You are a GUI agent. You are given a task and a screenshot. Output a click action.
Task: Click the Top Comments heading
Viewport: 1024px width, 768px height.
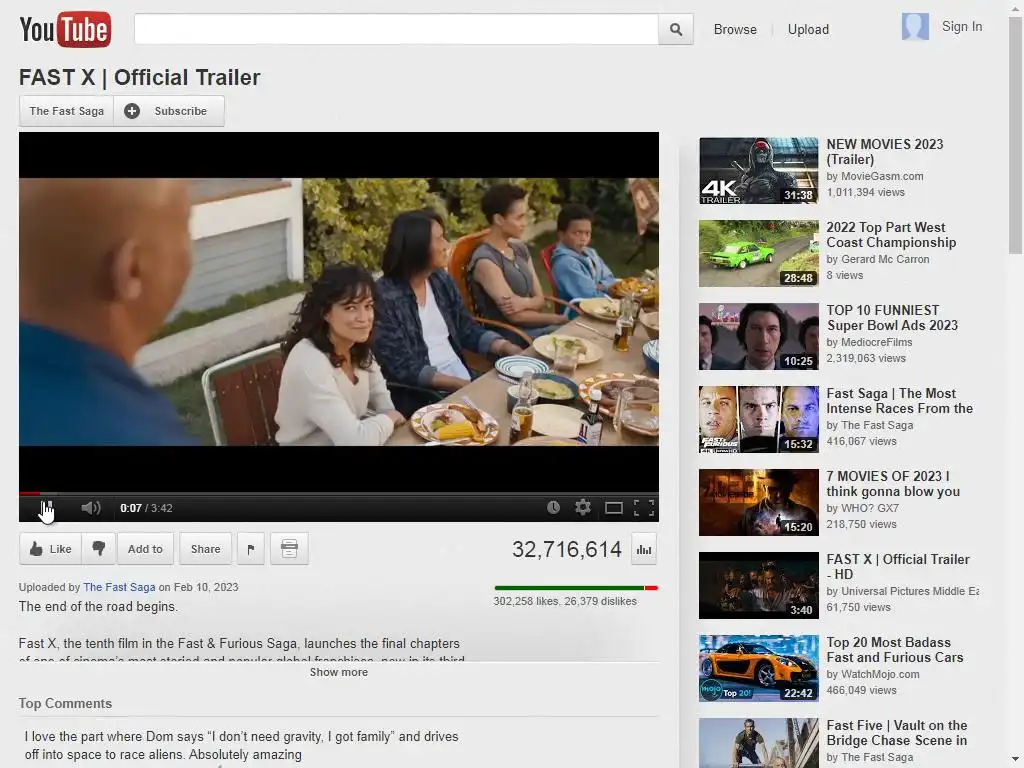click(65, 703)
